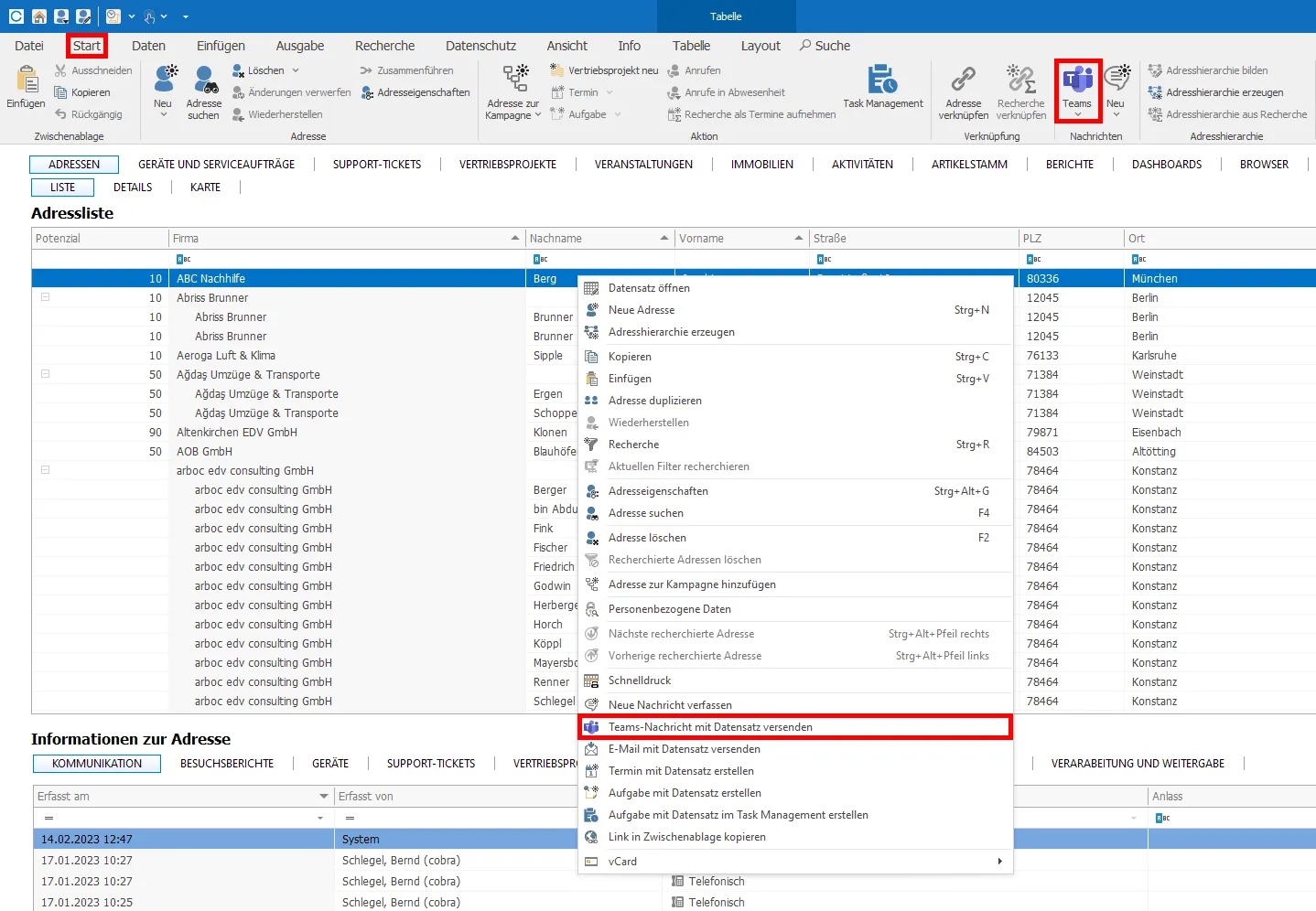
Task: Collapse the Ağdaş Umzüge & Transporte group
Action: pos(45,374)
